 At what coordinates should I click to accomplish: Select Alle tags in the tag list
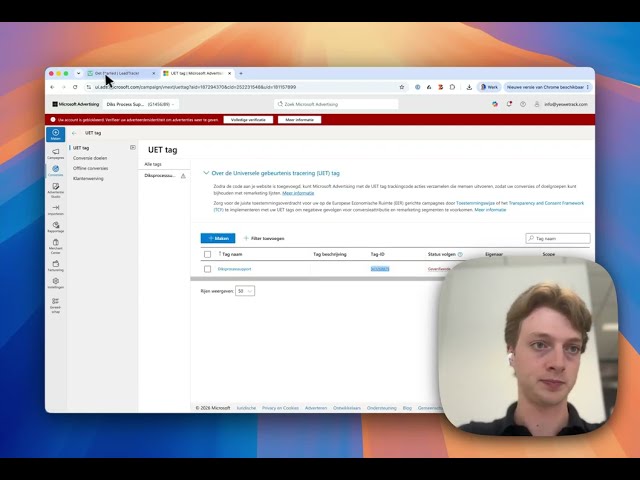pos(153,164)
